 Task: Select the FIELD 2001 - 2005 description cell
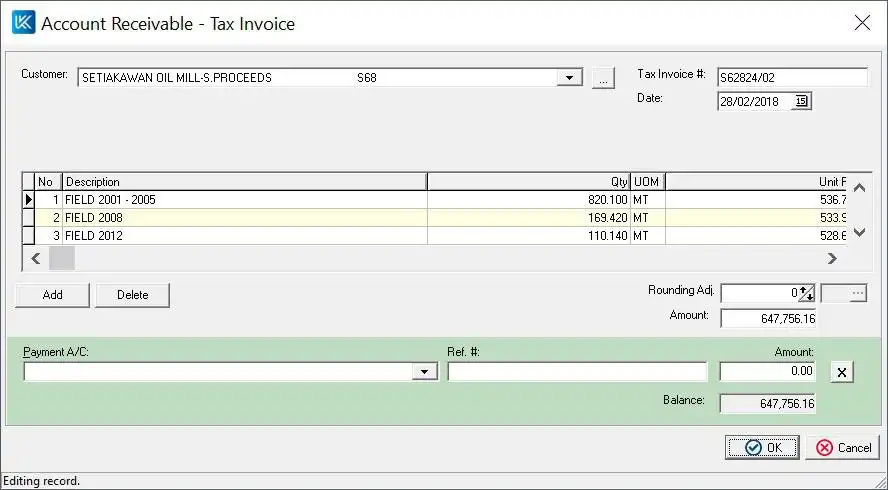pos(245,199)
